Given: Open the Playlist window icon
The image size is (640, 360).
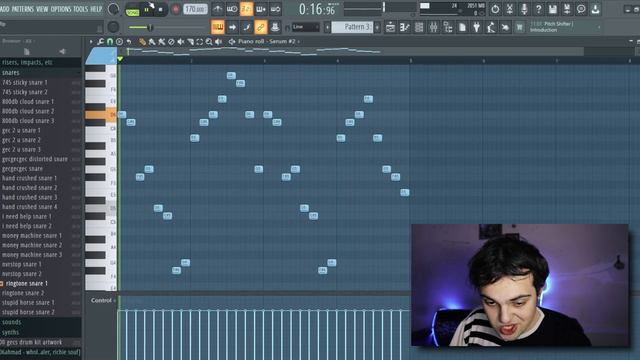Looking at the screenshot, I should tap(390, 27).
